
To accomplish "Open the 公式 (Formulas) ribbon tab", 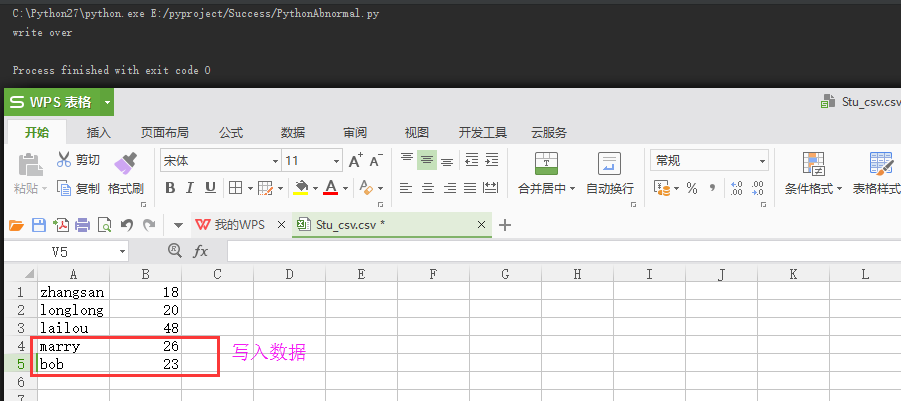I will click(231, 133).
